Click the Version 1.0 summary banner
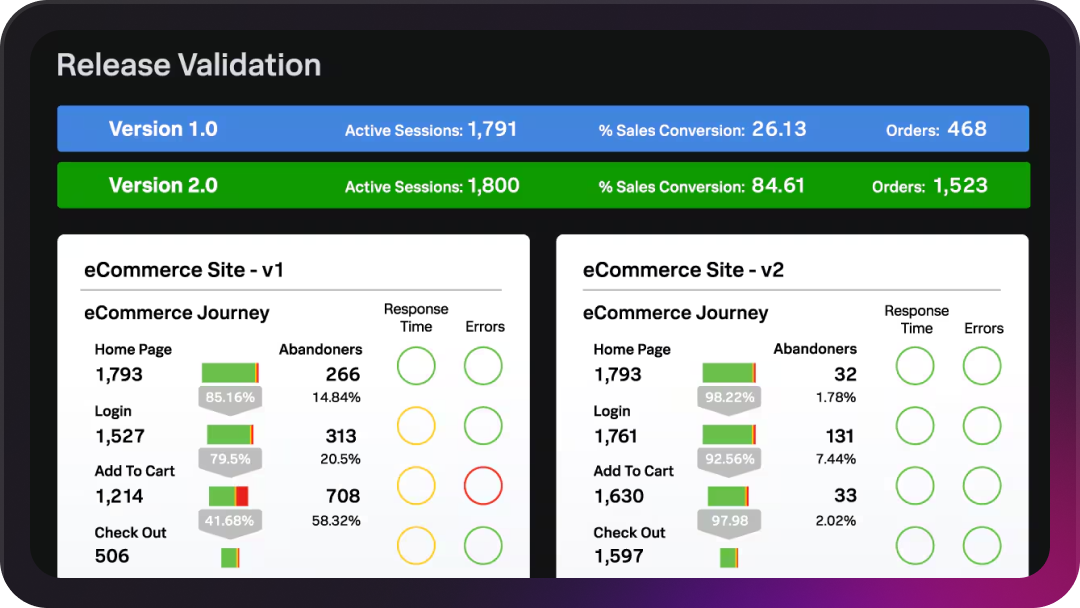This screenshot has height=608, width=1080. [543, 128]
